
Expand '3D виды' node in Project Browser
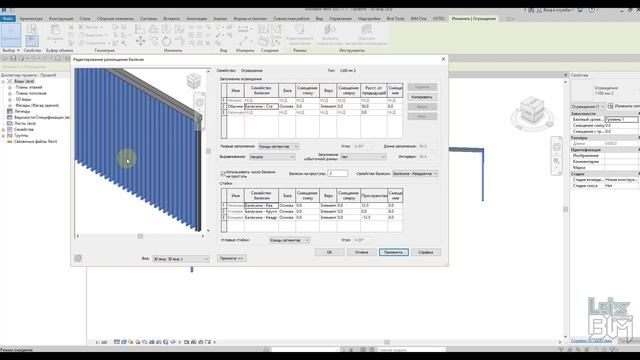pos(10,99)
